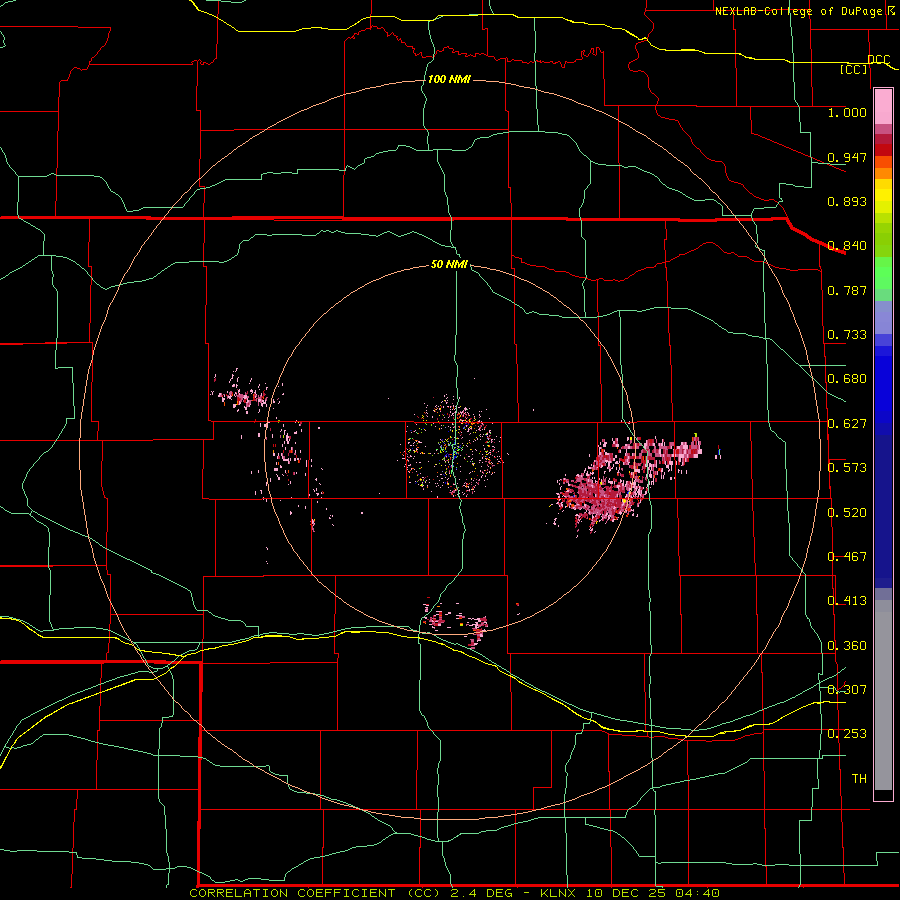Select the 0.467 scale value

click(x=847, y=557)
